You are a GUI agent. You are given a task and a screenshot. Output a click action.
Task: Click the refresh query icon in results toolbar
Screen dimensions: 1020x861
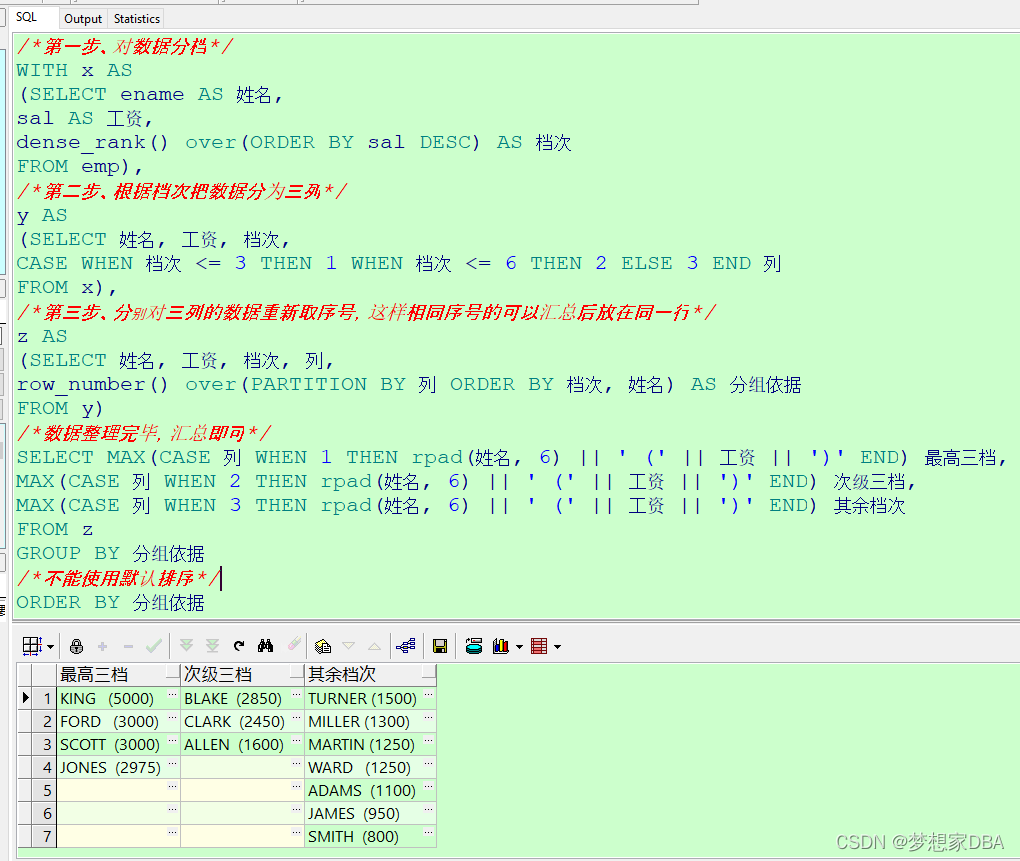tap(238, 645)
